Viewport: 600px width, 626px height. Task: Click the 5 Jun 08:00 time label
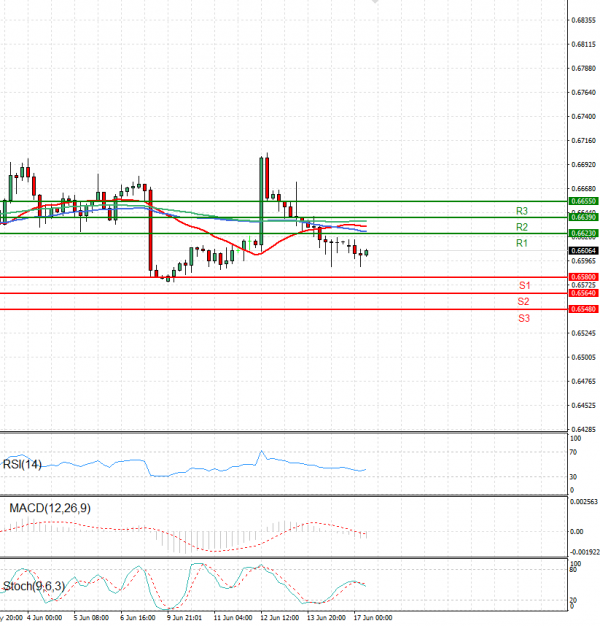91,618
